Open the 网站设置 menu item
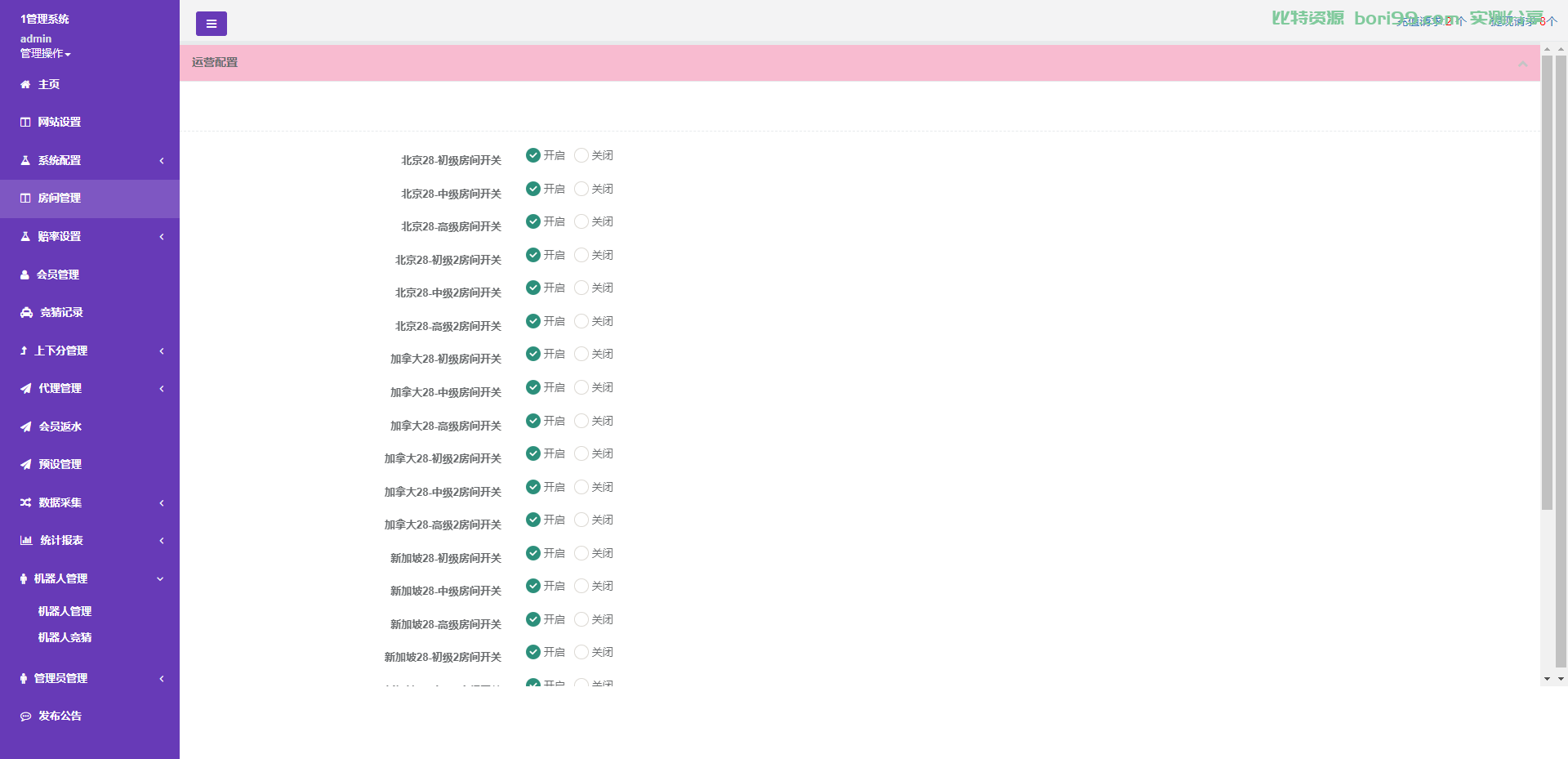The height and width of the screenshot is (759, 1568). pos(90,122)
